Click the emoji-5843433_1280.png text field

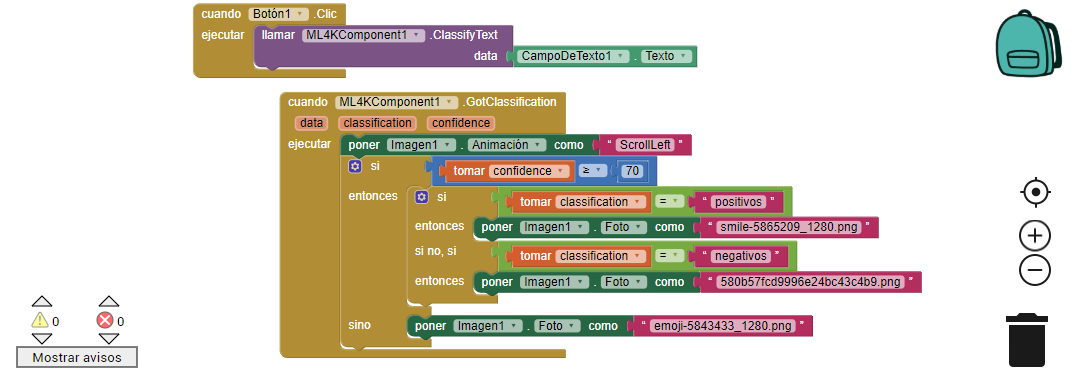click(722, 326)
